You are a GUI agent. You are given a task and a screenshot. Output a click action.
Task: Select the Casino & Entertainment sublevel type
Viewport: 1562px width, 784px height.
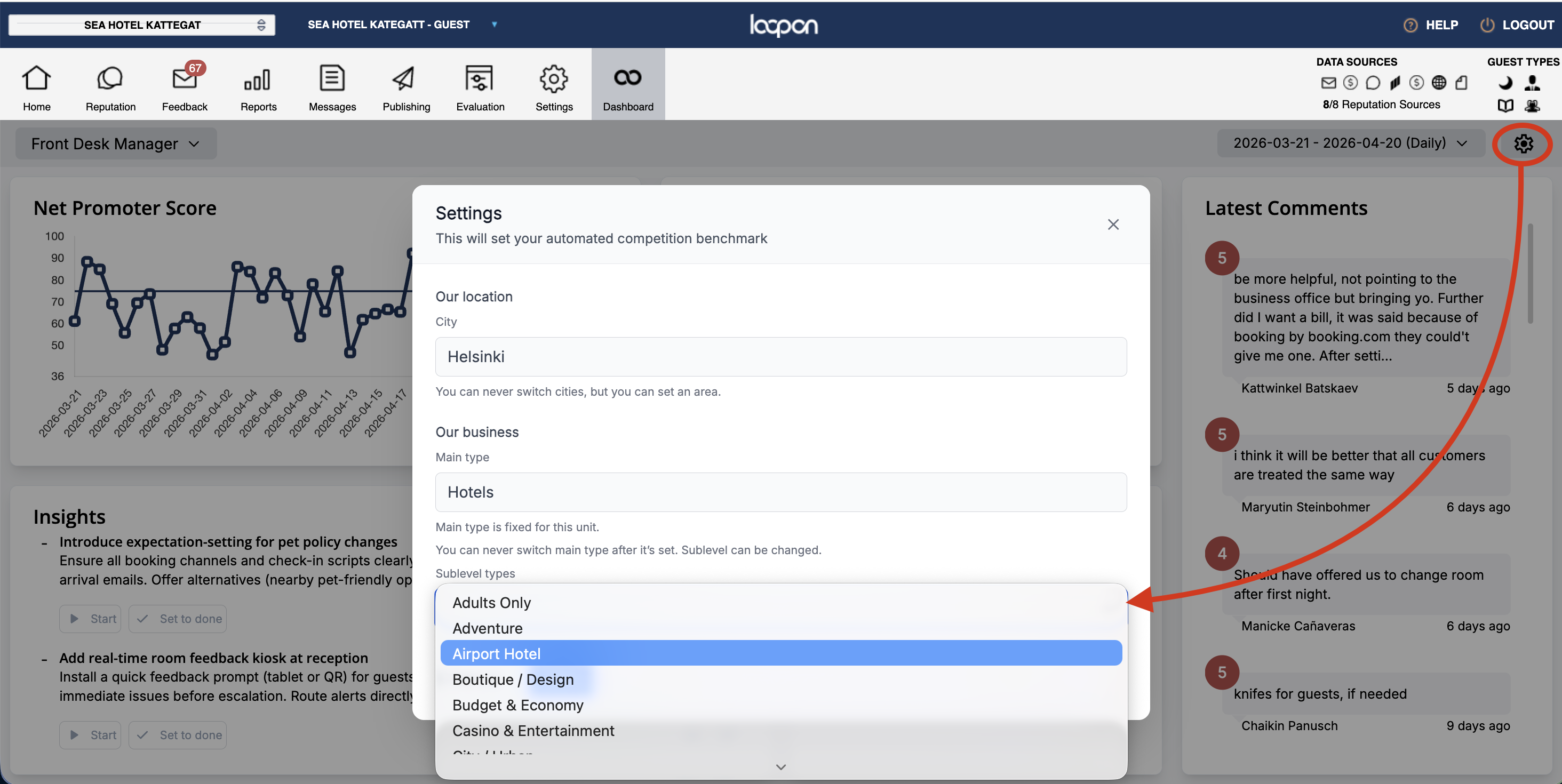(781, 731)
